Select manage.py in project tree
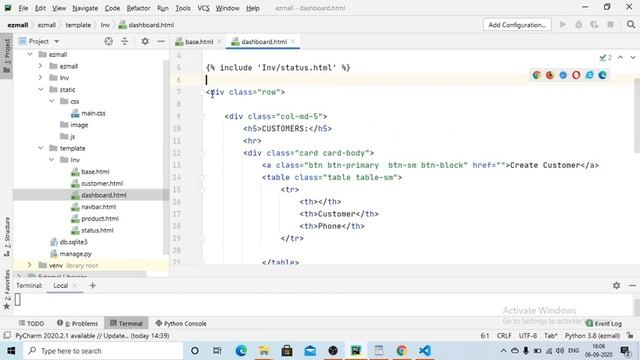Image resolution: width=640 pixels, height=360 pixels. point(75,253)
